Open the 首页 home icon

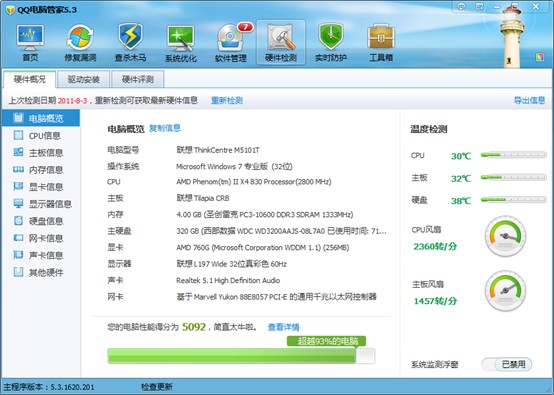(30, 42)
